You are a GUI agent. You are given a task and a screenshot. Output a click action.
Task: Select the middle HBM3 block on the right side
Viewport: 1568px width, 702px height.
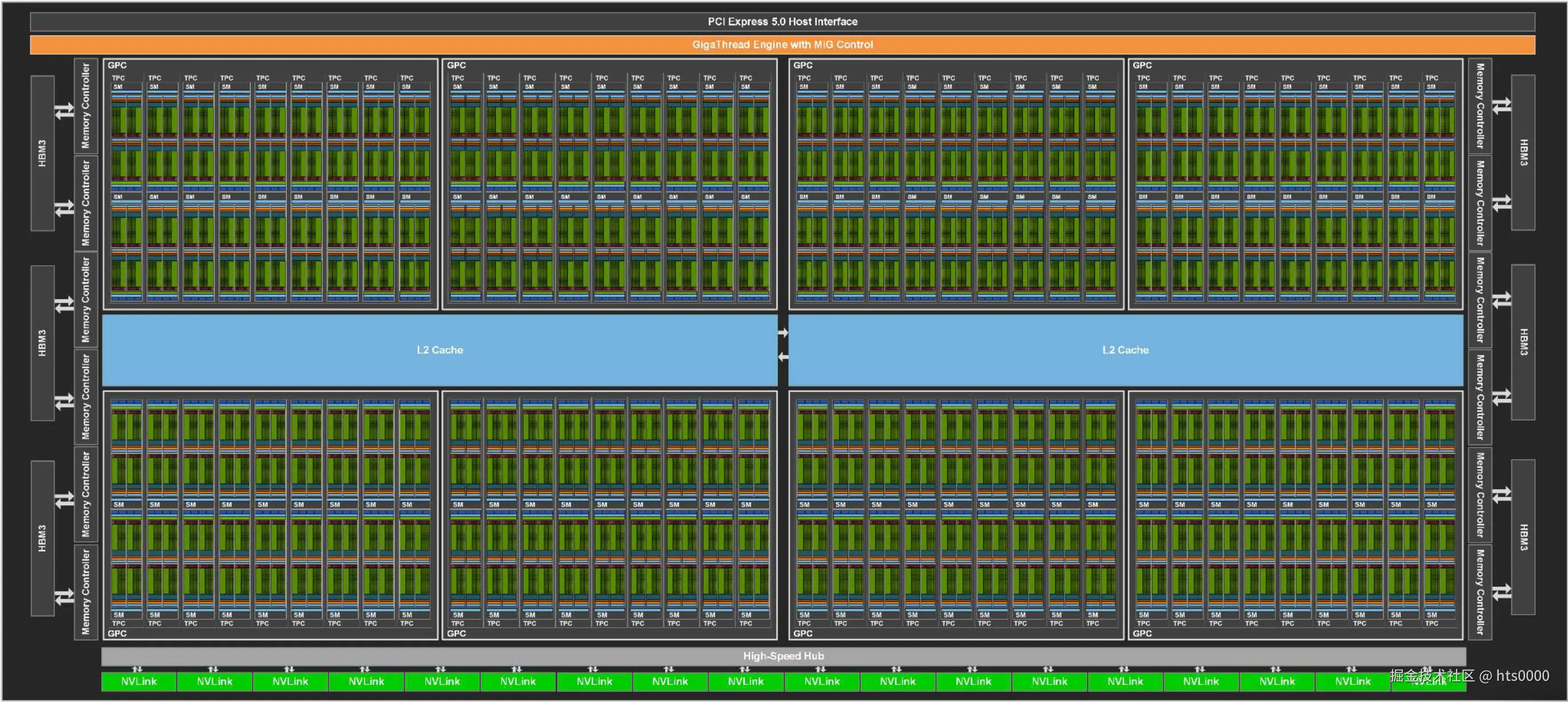point(1522,341)
